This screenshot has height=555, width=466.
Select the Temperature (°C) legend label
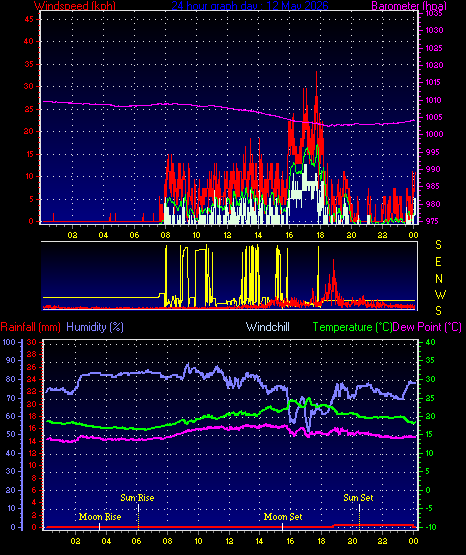tap(352, 327)
